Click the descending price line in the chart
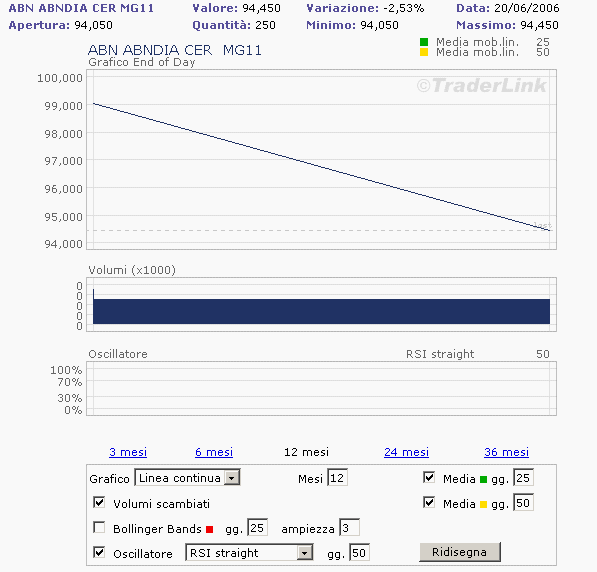597x572 pixels. pyautogui.click(x=322, y=167)
